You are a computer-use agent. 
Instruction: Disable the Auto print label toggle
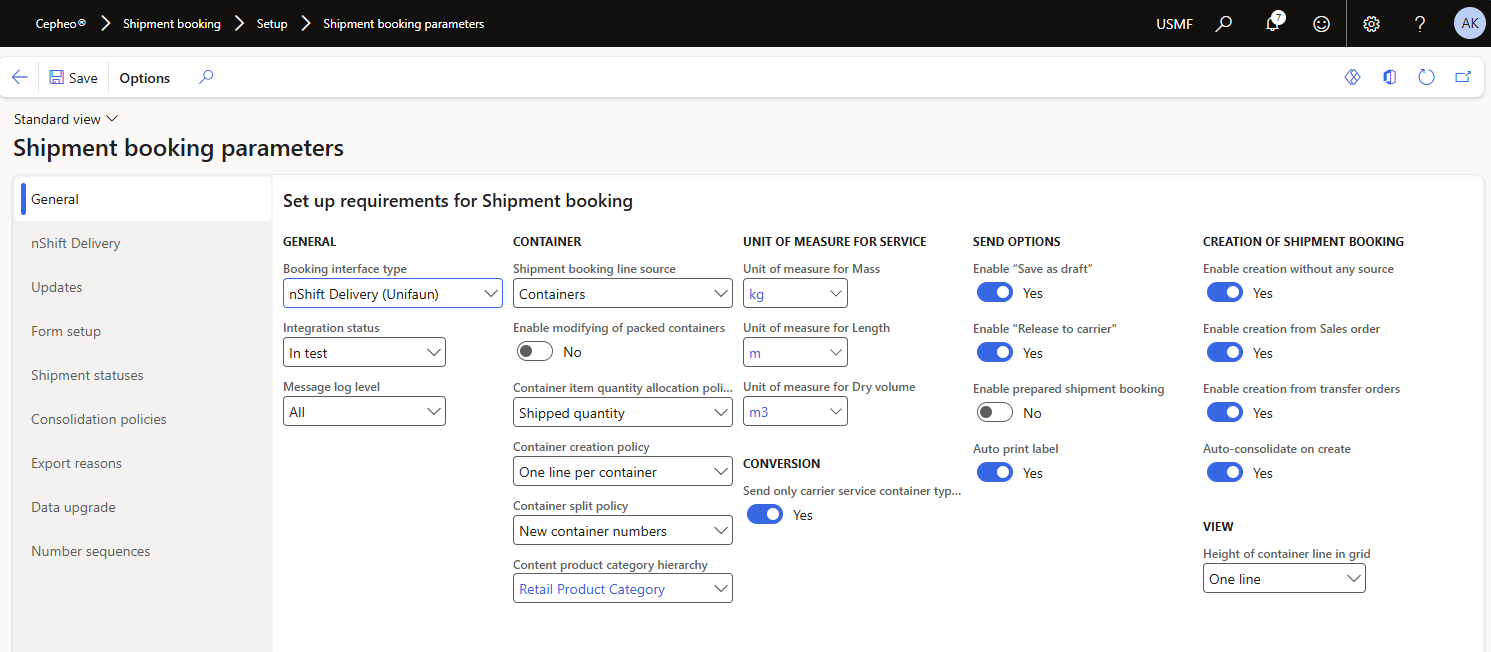tap(995, 472)
